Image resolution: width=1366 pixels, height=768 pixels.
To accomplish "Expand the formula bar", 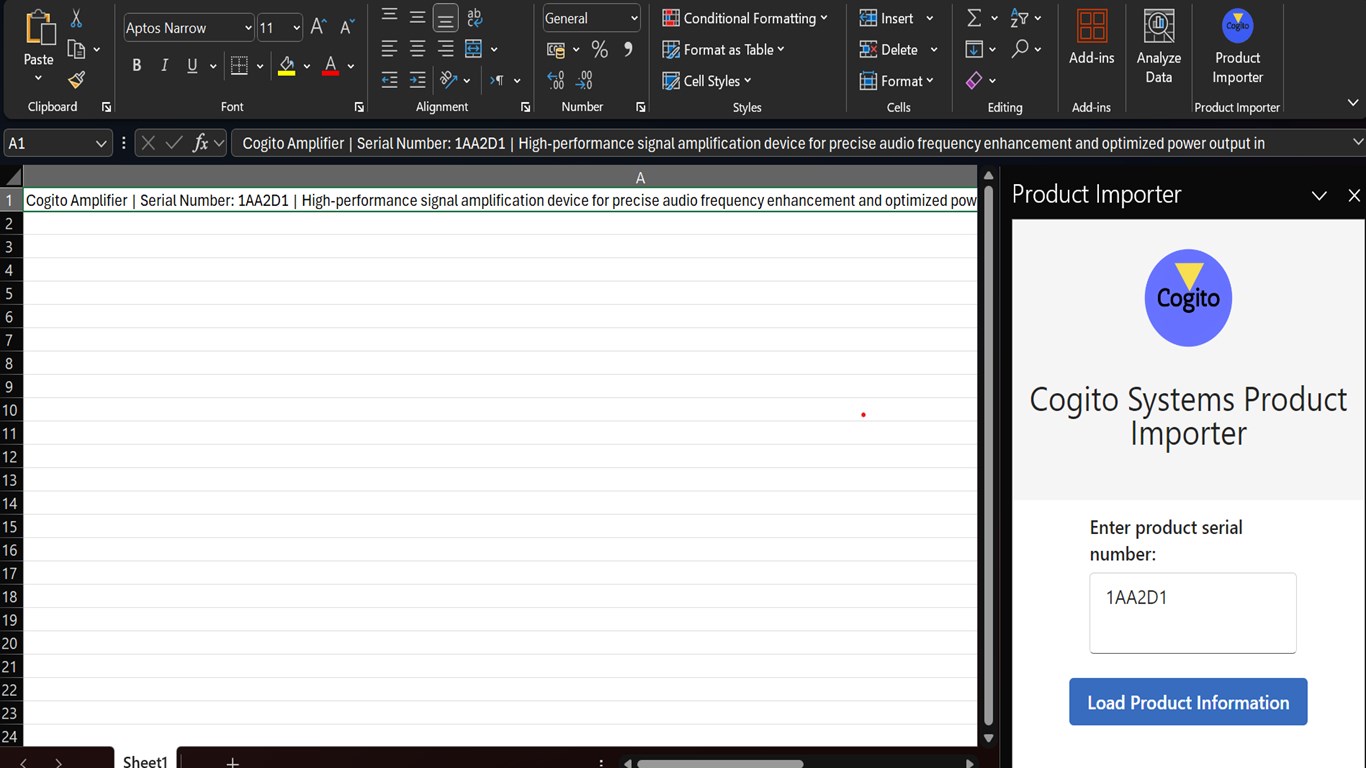I will [x=1357, y=143].
